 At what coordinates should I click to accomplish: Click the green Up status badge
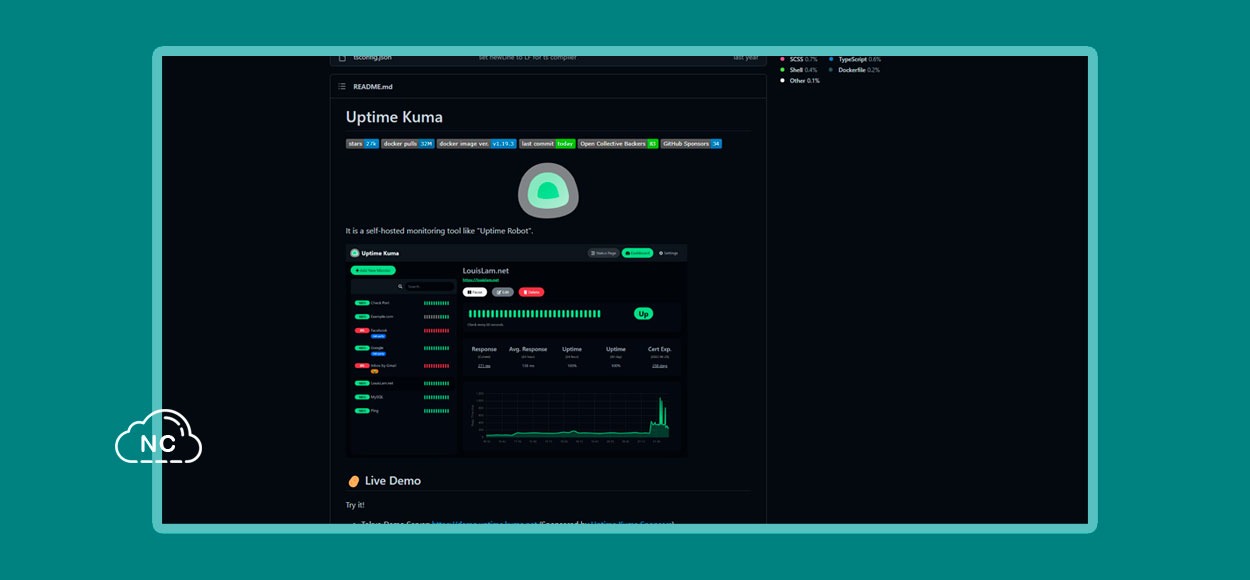[x=644, y=314]
